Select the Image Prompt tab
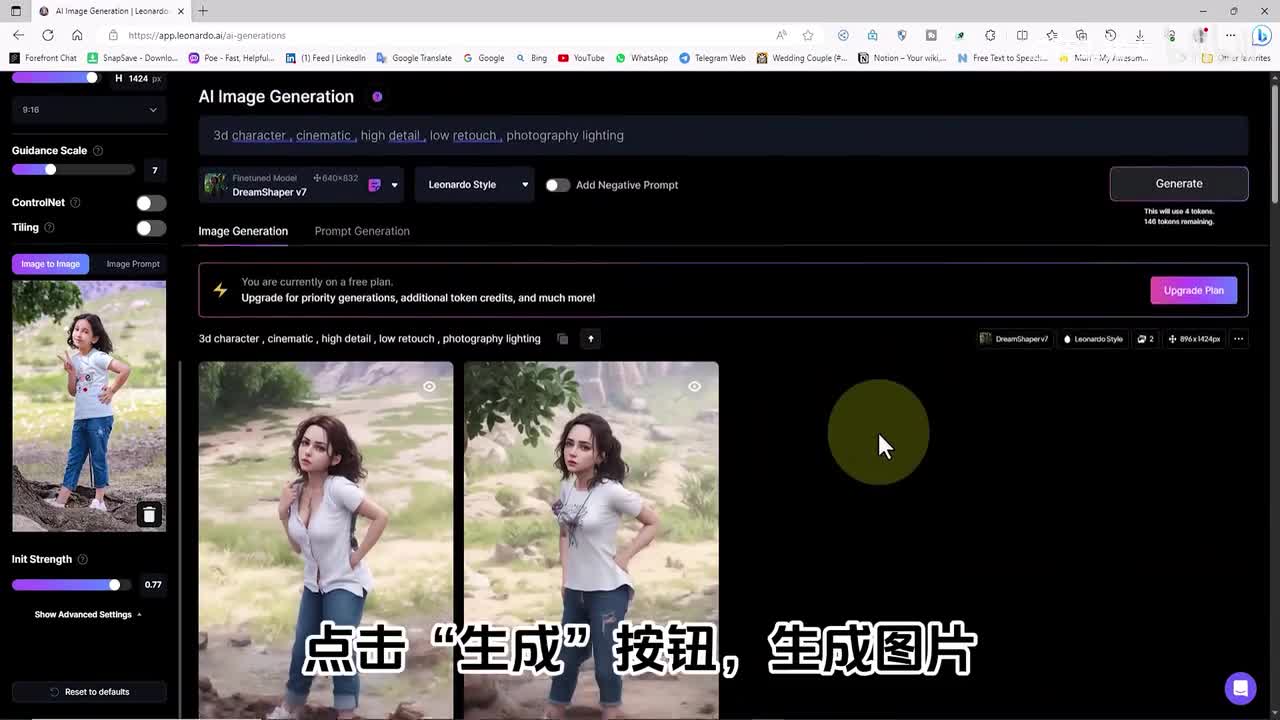The width and height of the screenshot is (1280, 720). click(x=133, y=264)
